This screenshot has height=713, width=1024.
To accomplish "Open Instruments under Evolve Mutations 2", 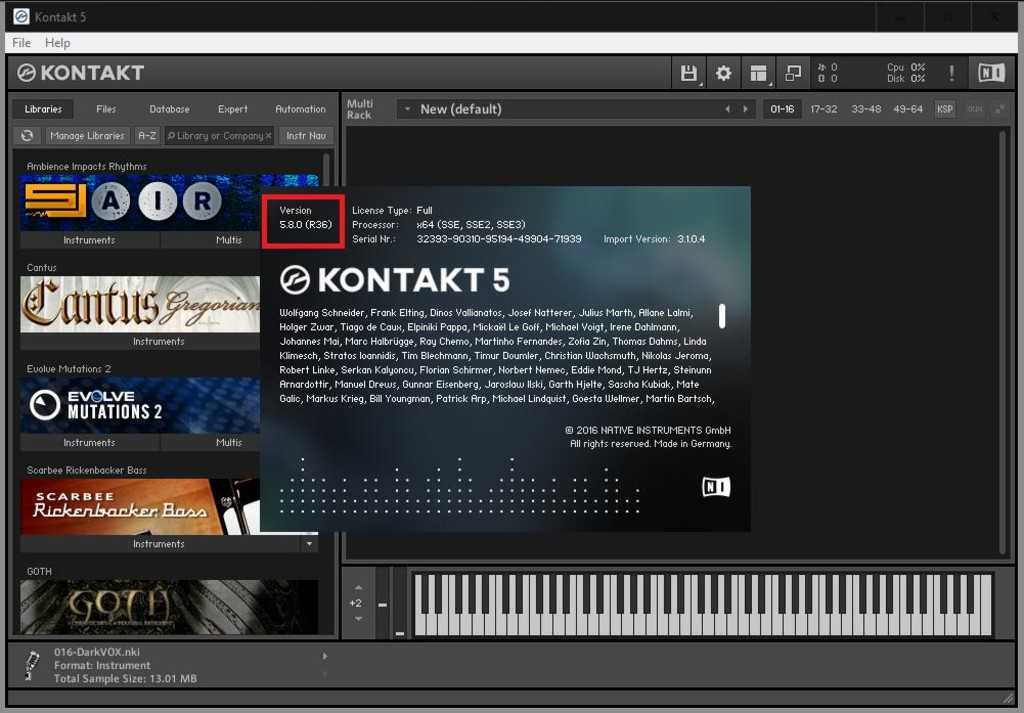I will (x=89, y=442).
